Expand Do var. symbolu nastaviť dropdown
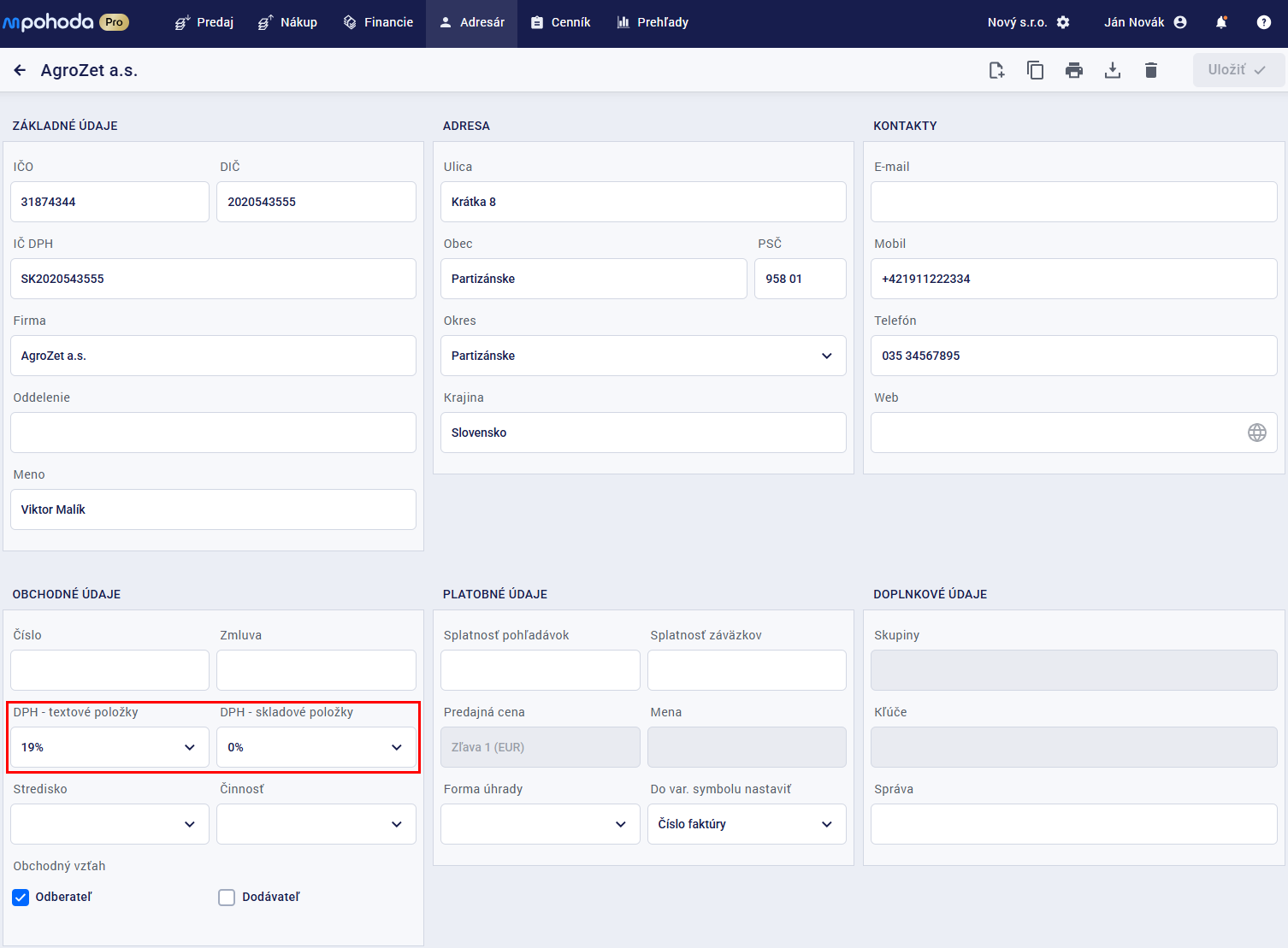The width and height of the screenshot is (1288, 948). click(746, 824)
